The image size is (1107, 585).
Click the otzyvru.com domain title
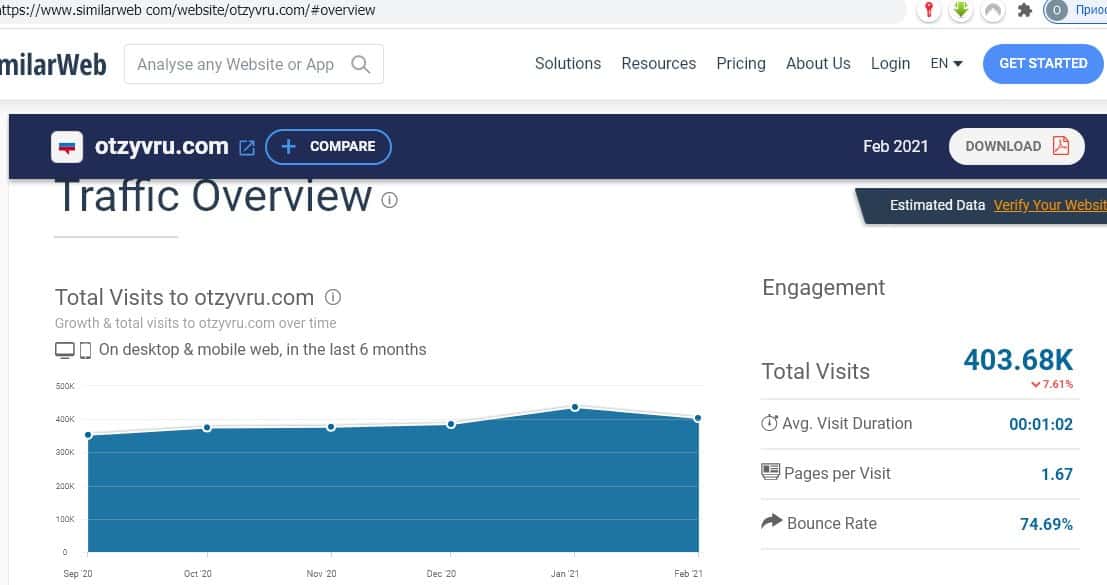(x=162, y=146)
